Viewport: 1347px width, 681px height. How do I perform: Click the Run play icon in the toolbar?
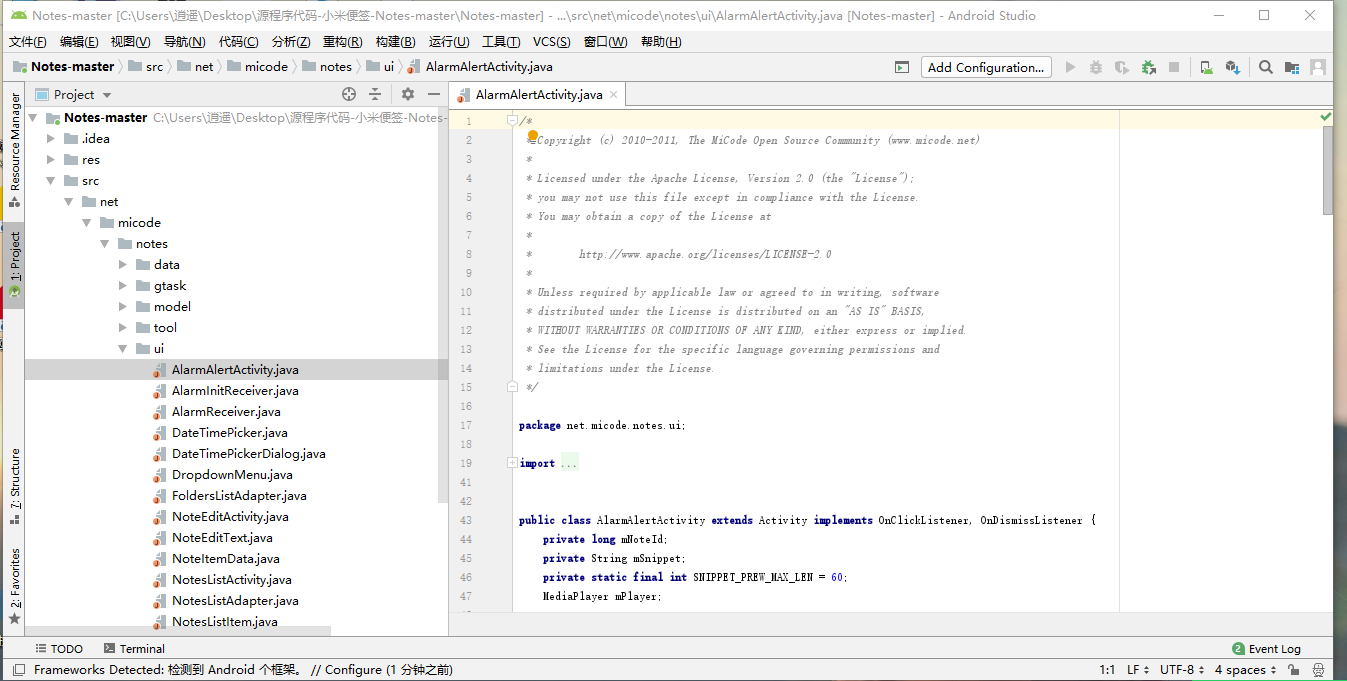point(1070,67)
